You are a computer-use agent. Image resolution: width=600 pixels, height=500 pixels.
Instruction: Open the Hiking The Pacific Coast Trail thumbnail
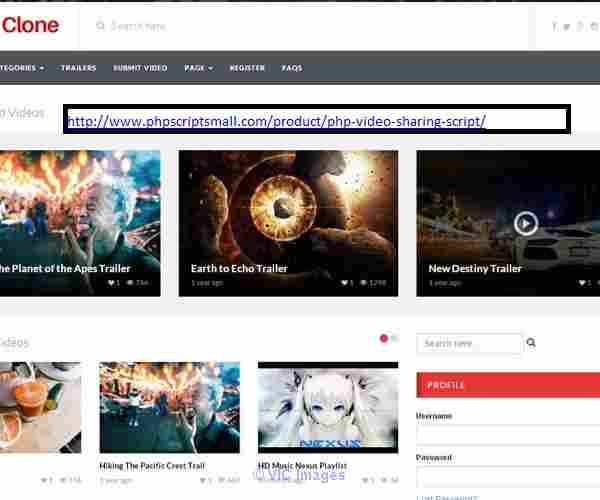pos(170,407)
